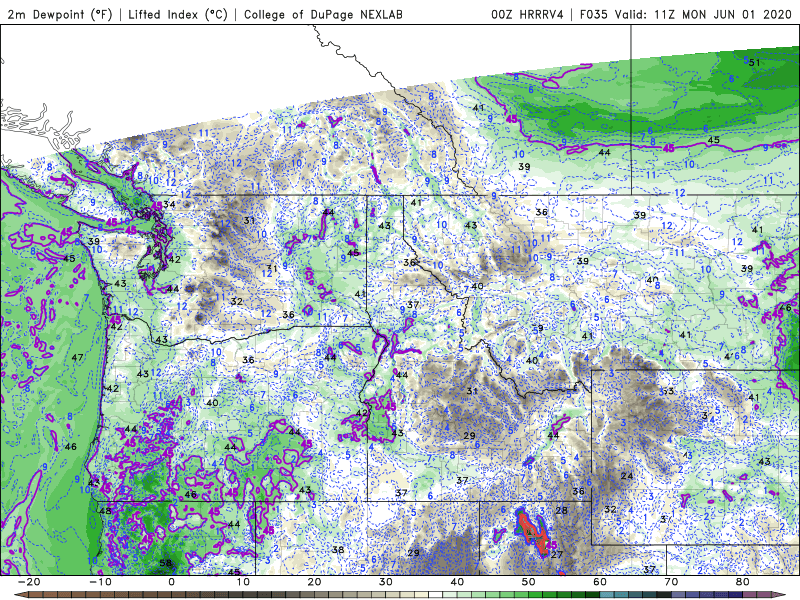Click the '-10' color bar label
This screenshot has width=800, height=600.
tap(100, 582)
